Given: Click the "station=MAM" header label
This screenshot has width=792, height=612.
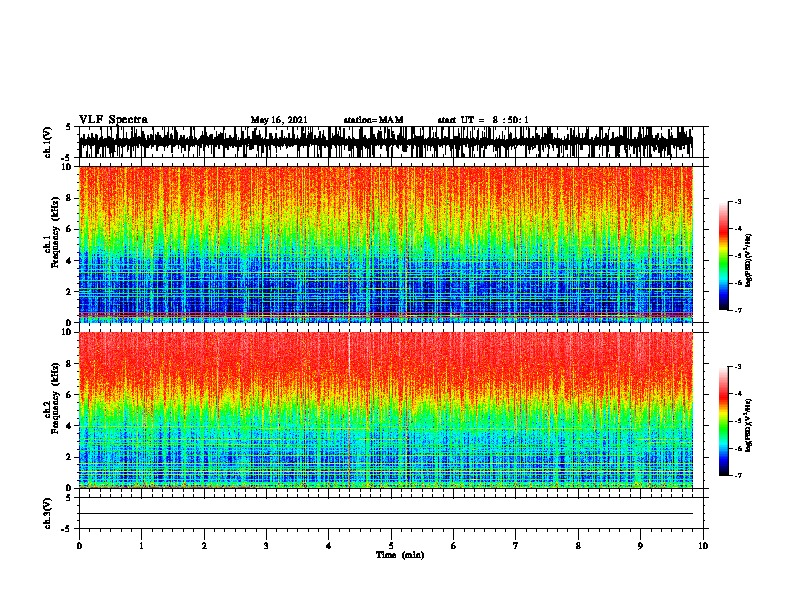Looking at the screenshot, I should [x=373, y=120].
